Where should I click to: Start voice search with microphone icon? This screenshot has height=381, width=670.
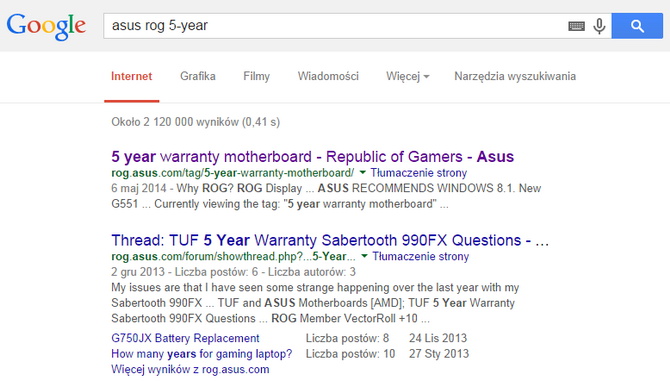pos(599,26)
